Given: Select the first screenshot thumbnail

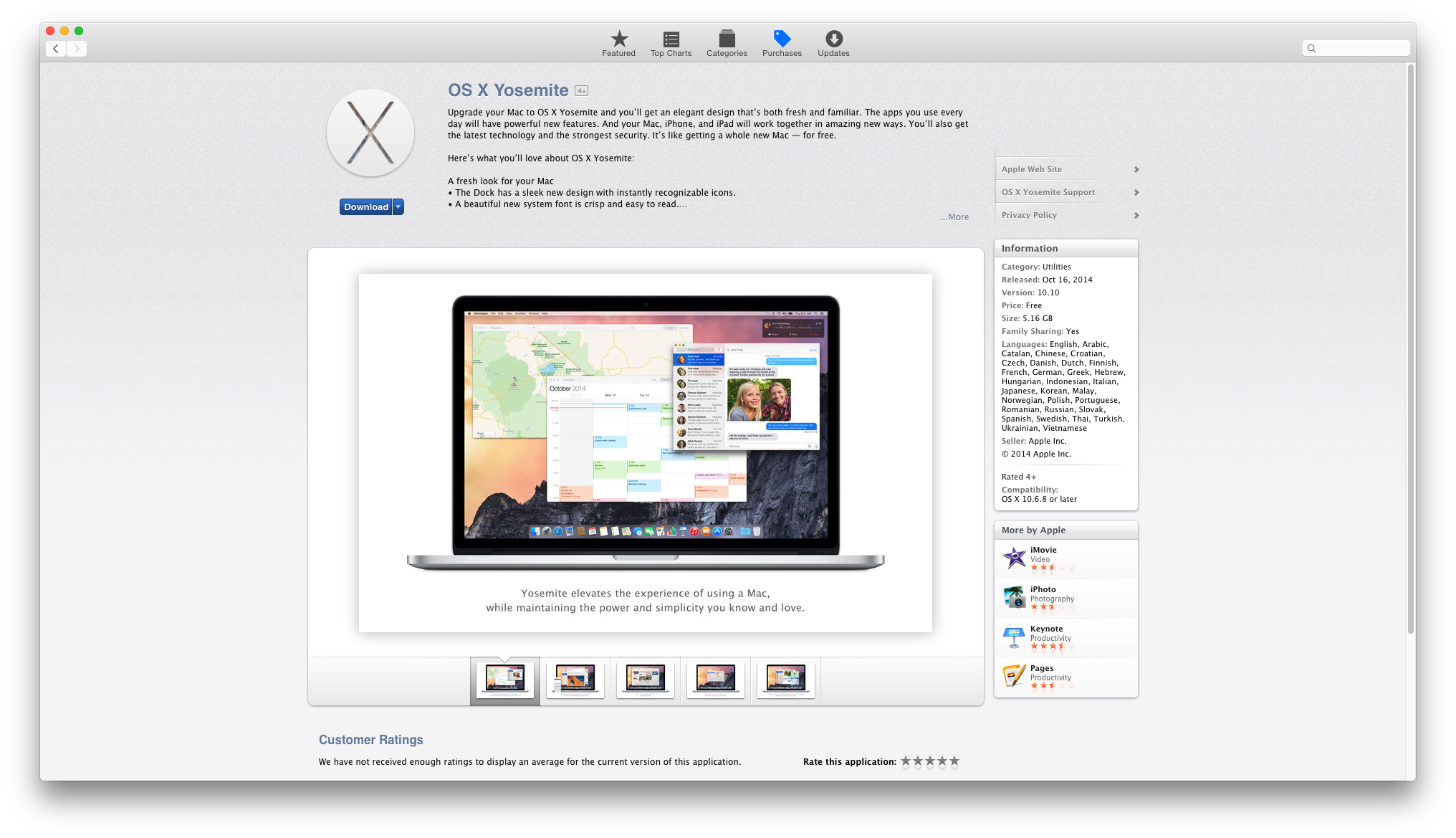Looking at the screenshot, I should click(505, 680).
